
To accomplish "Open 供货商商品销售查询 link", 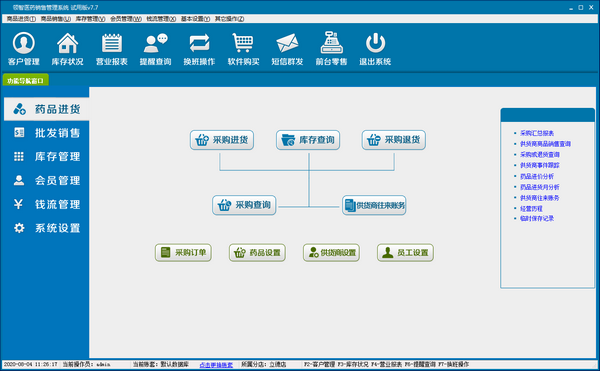I will [545, 144].
